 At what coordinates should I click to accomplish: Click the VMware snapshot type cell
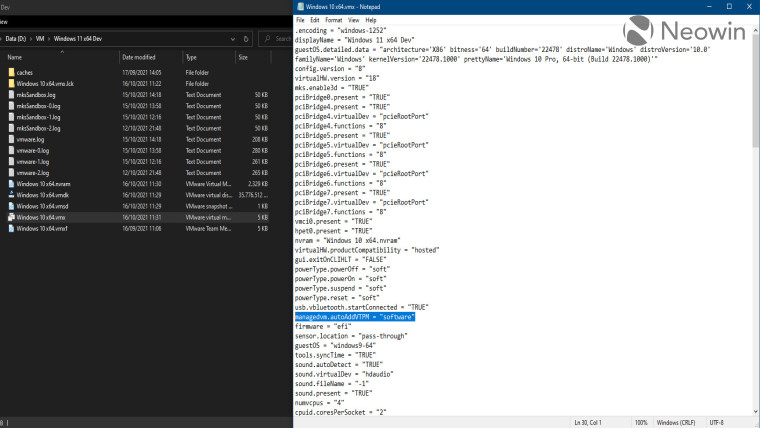(x=208, y=206)
